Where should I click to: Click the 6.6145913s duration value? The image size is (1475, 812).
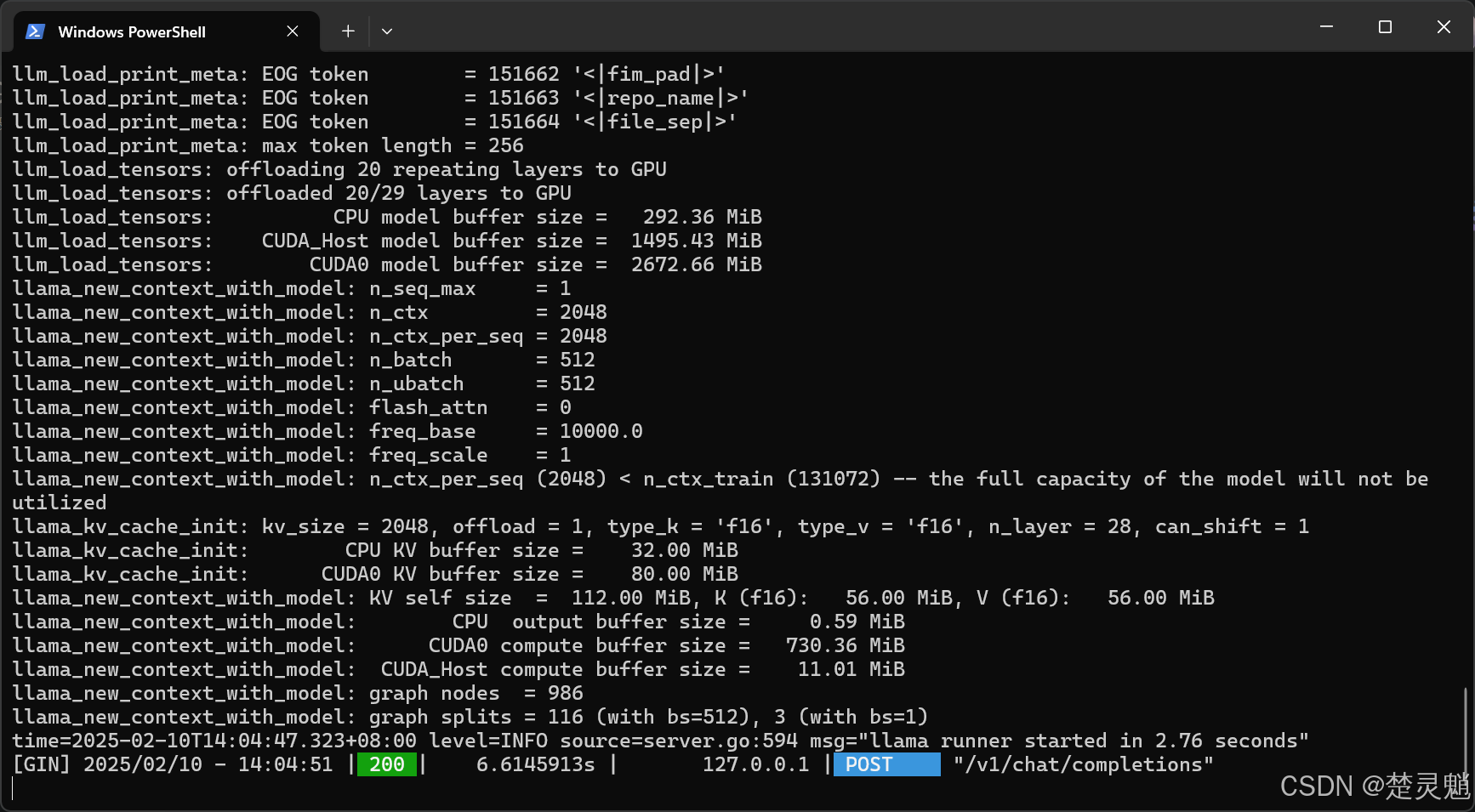[536, 764]
